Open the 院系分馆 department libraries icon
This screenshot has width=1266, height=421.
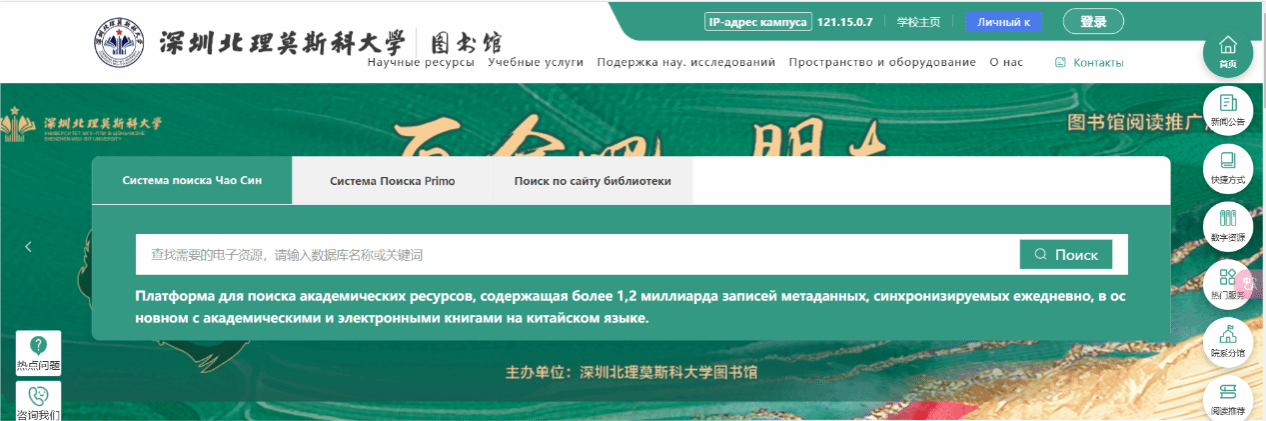1227,341
